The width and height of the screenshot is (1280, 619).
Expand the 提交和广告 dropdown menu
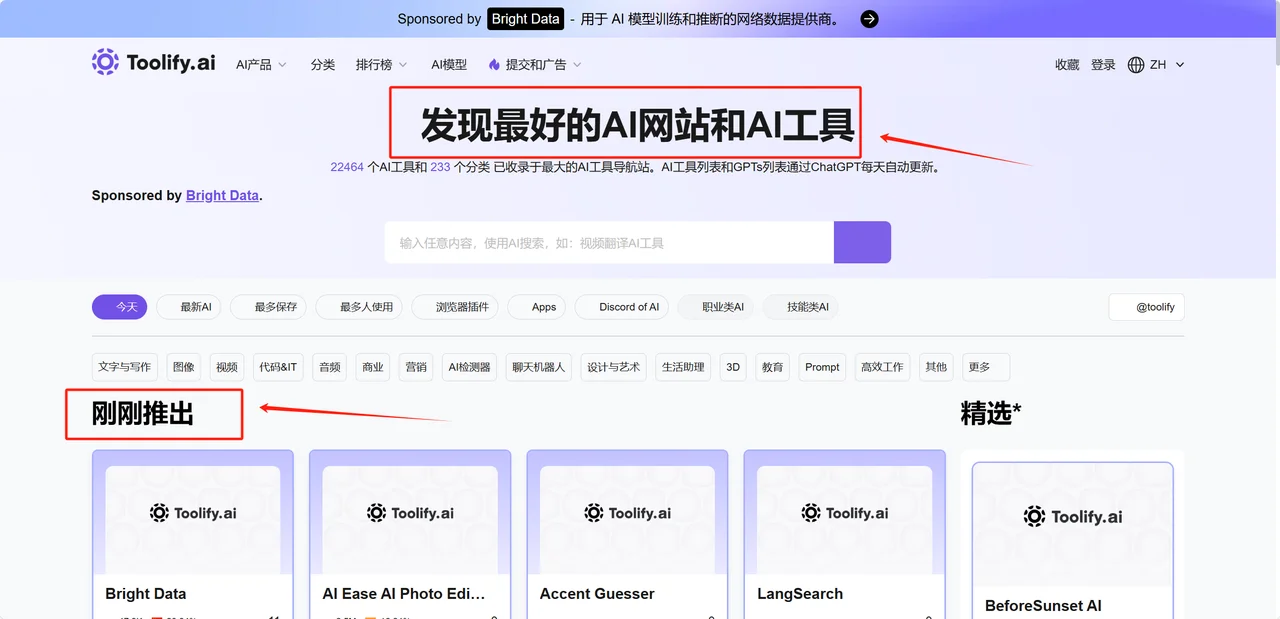[543, 65]
